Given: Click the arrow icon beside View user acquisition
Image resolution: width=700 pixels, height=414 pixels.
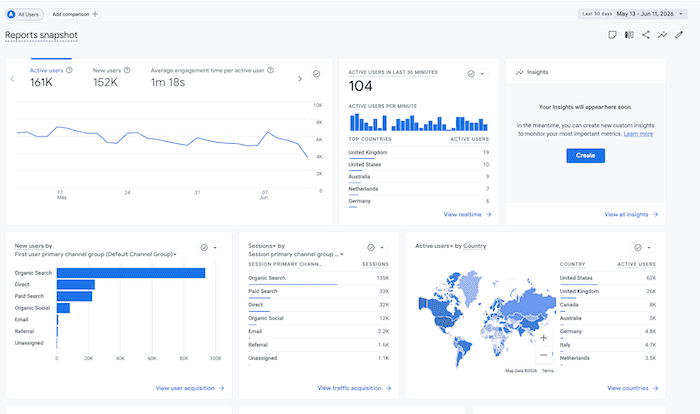Looking at the screenshot, I should click(221, 388).
